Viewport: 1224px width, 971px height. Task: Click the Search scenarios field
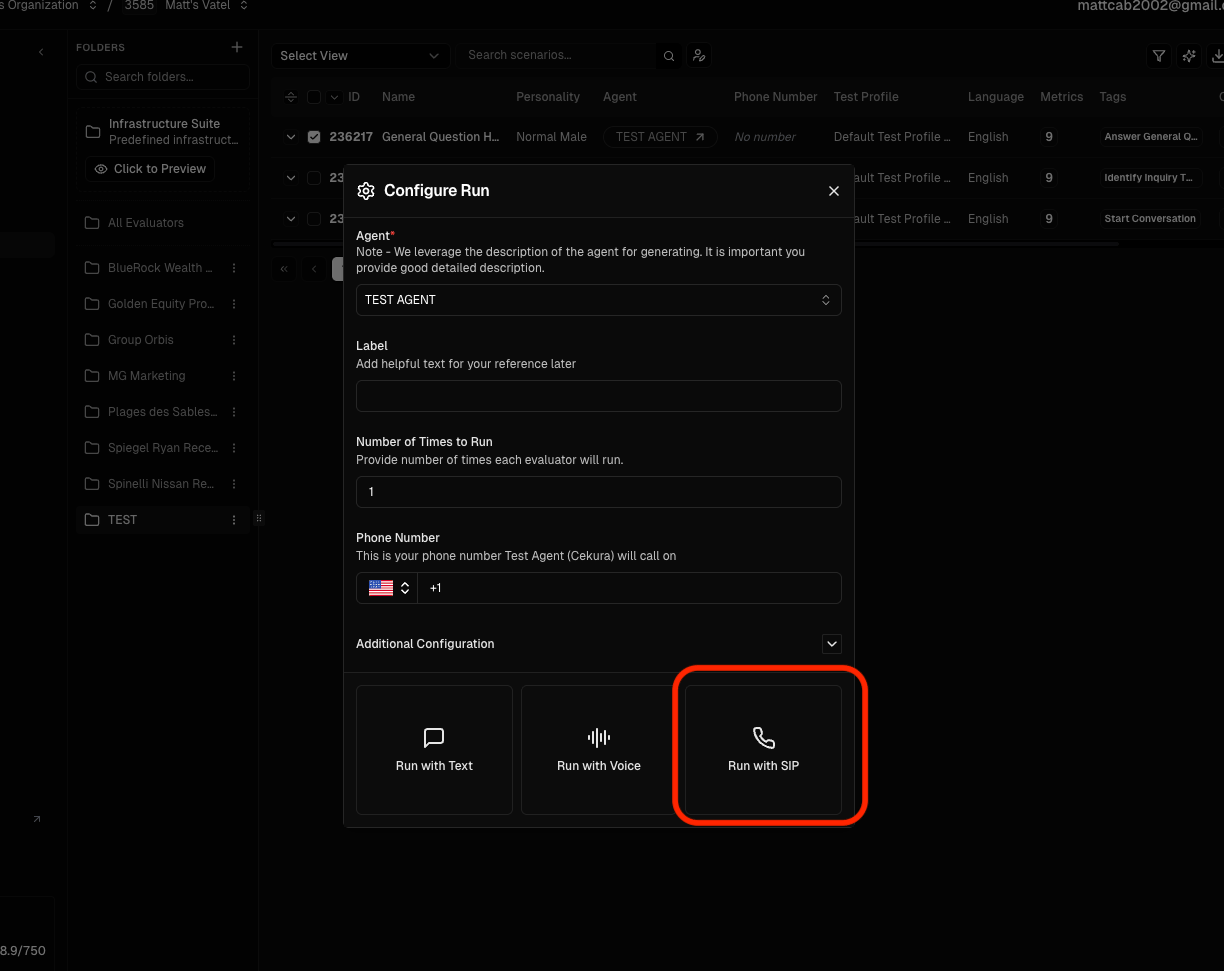coord(556,56)
